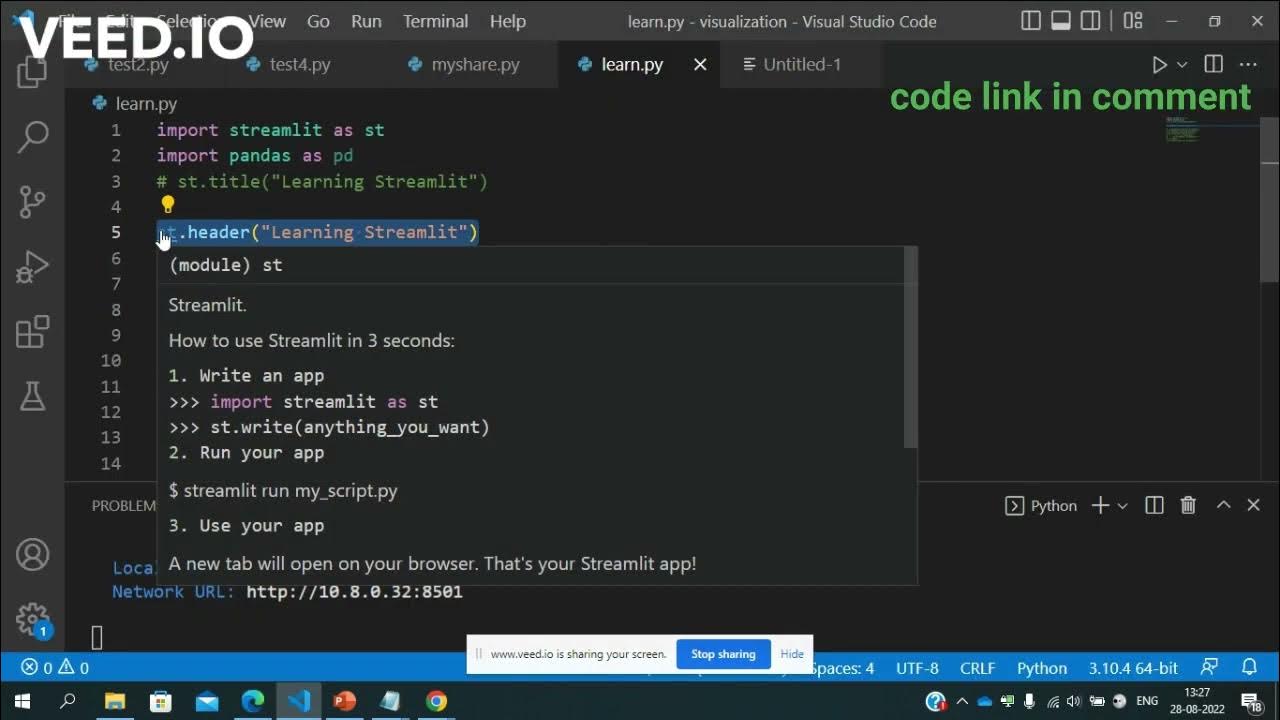The height and width of the screenshot is (720, 1280).
Task: Open the Run menu
Action: pos(366,21)
